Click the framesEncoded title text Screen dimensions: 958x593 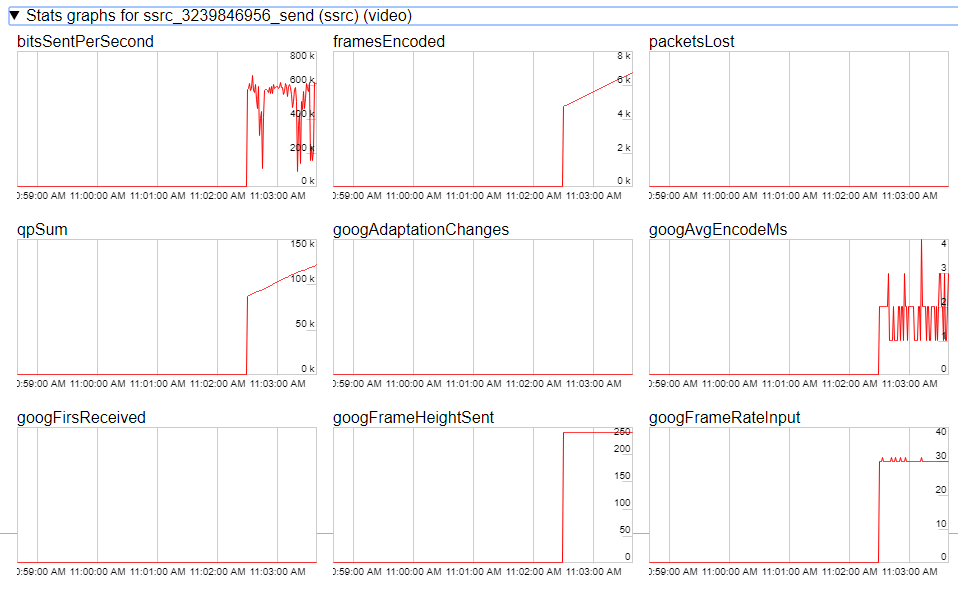point(389,42)
